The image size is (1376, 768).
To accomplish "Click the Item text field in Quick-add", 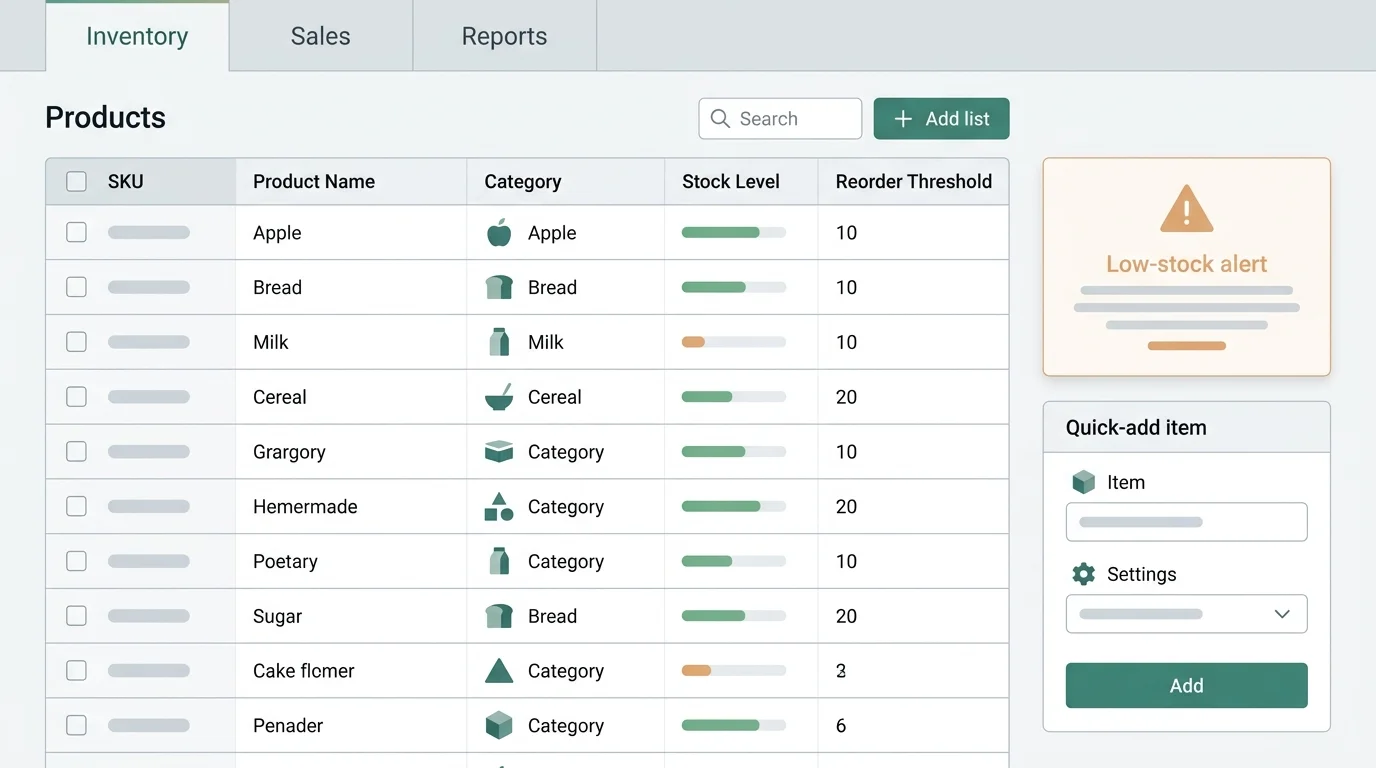I will point(1187,522).
